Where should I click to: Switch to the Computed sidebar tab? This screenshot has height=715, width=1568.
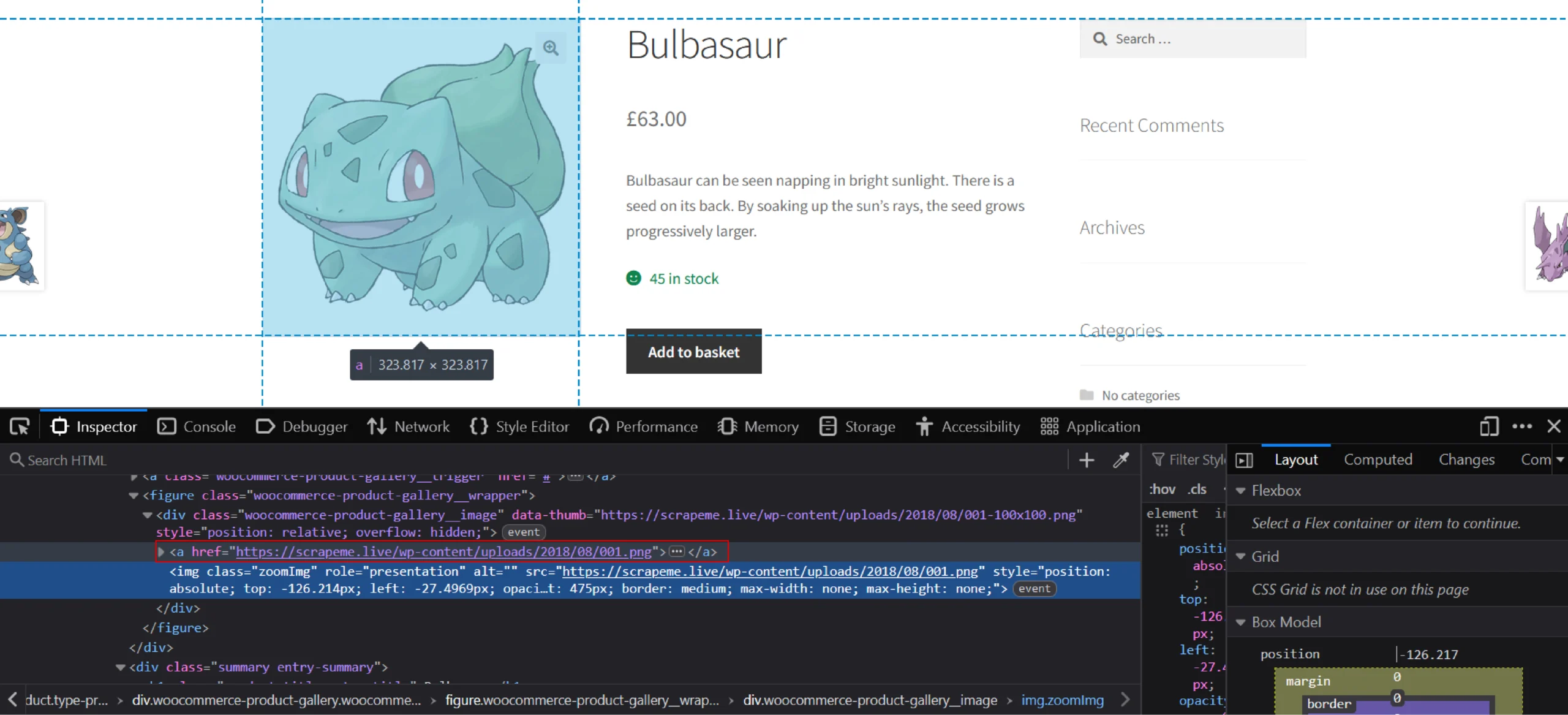point(1378,460)
